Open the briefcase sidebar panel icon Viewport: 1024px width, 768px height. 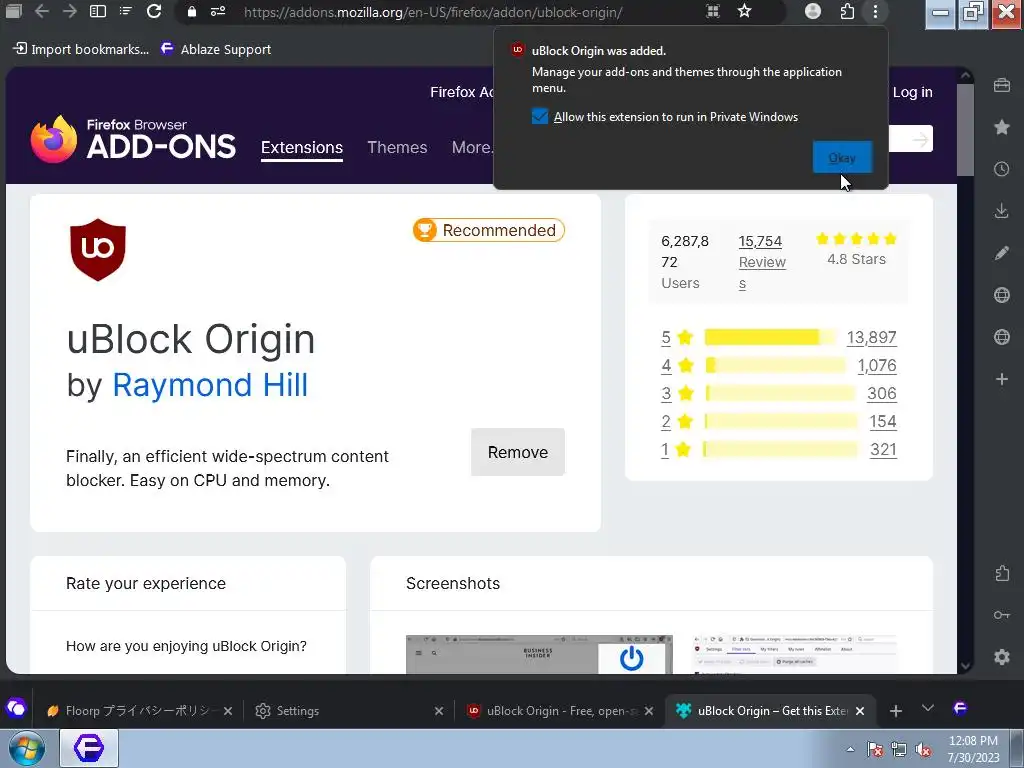pos(1002,85)
